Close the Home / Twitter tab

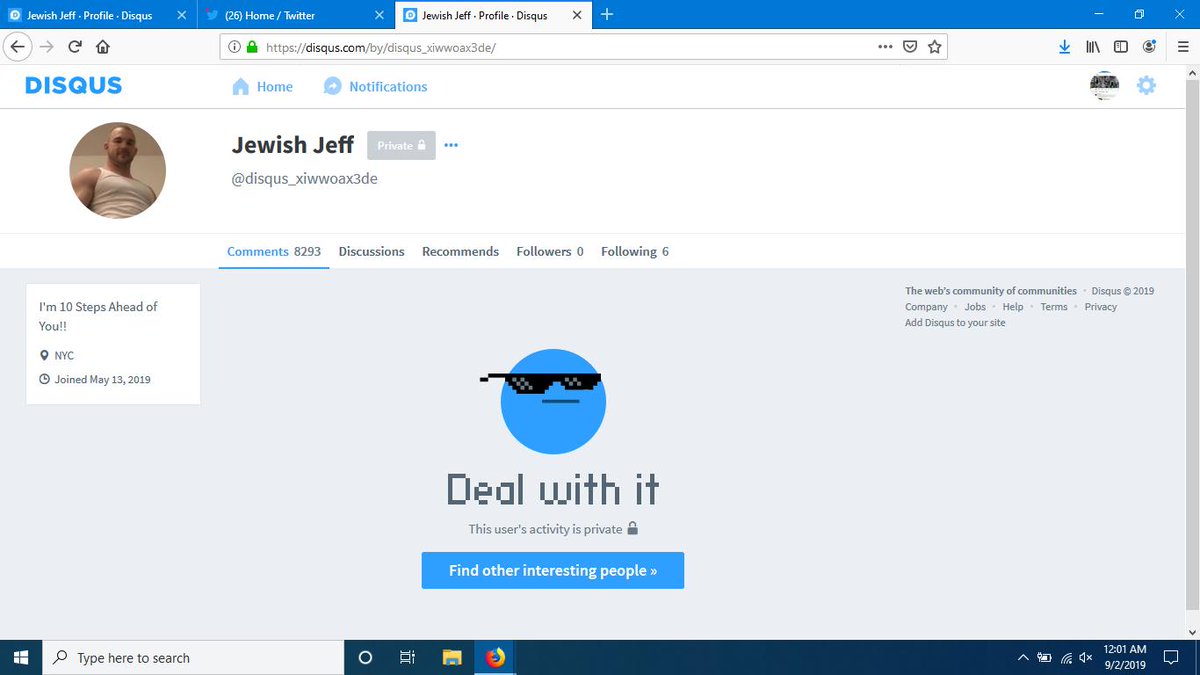[378, 15]
